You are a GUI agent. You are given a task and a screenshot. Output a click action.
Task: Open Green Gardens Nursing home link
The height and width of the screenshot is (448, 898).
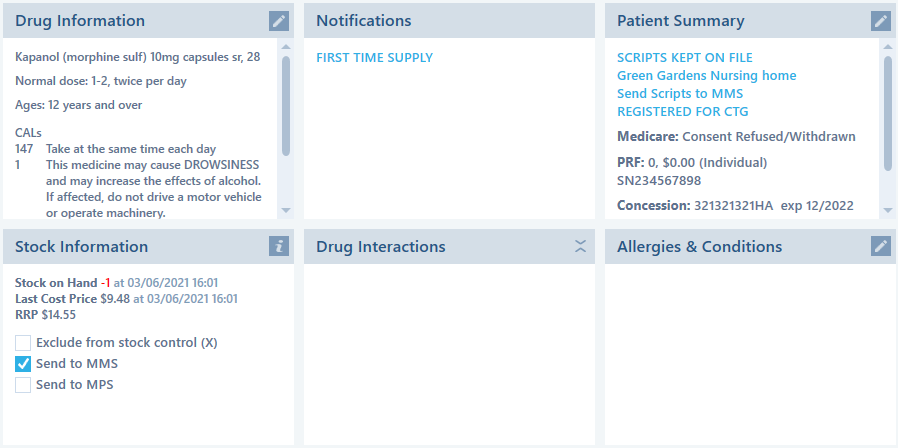point(706,76)
